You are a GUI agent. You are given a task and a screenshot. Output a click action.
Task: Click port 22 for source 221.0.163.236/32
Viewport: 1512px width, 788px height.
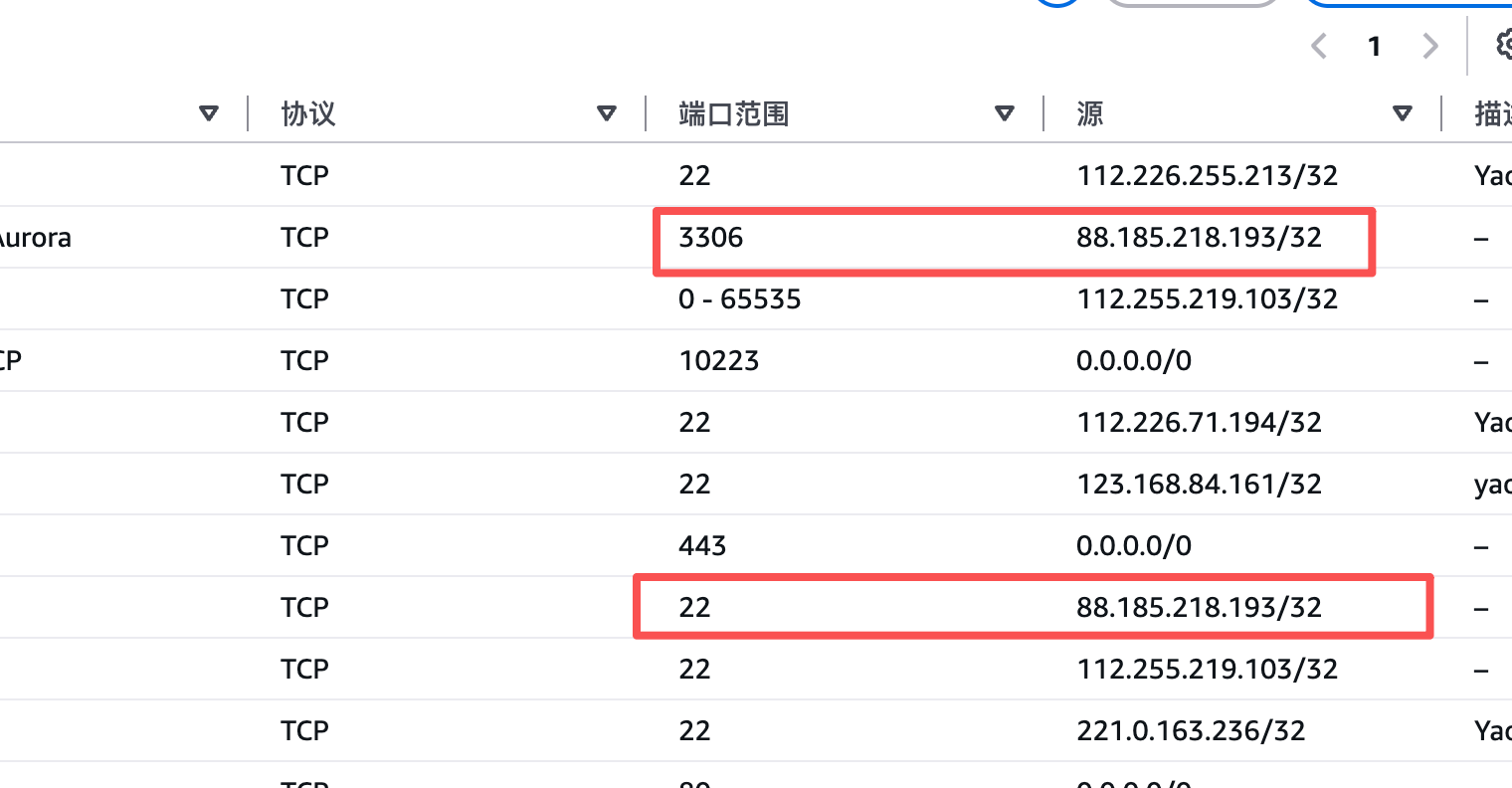coord(694,730)
